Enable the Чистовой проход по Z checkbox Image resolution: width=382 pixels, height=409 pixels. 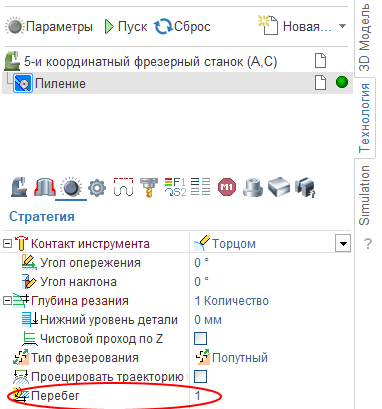pyautogui.click(x=200, y=339)
